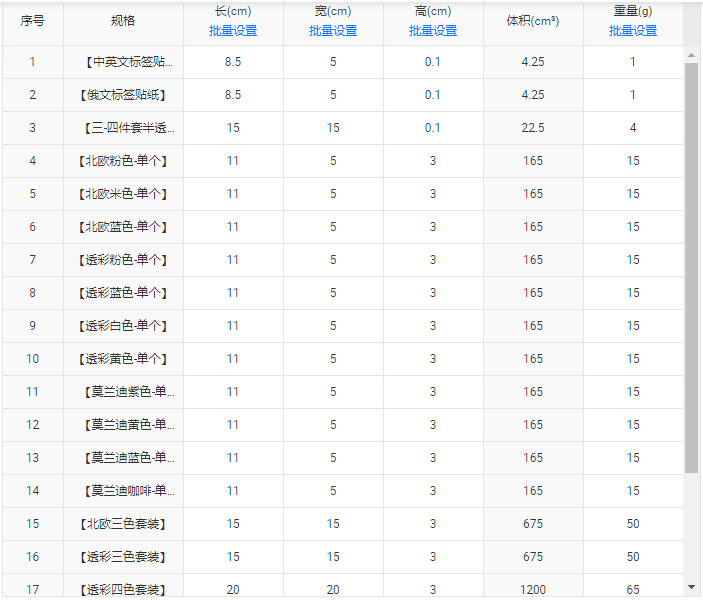
Task: Click height field 3 in row 12
Action: click(433, 425)
